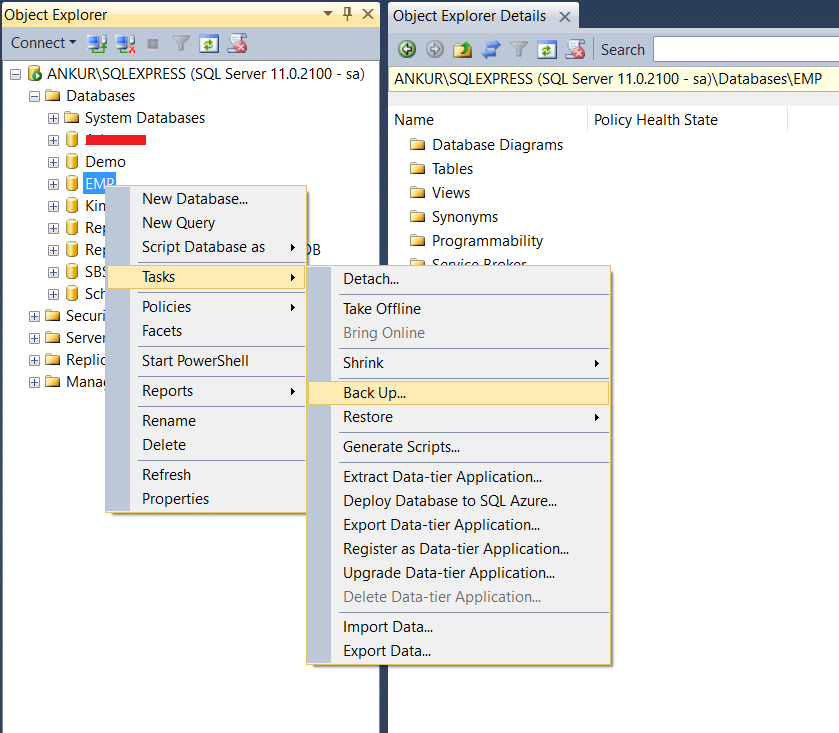
Task: Select System Databases in the tree
Action: tap(144, 118)
